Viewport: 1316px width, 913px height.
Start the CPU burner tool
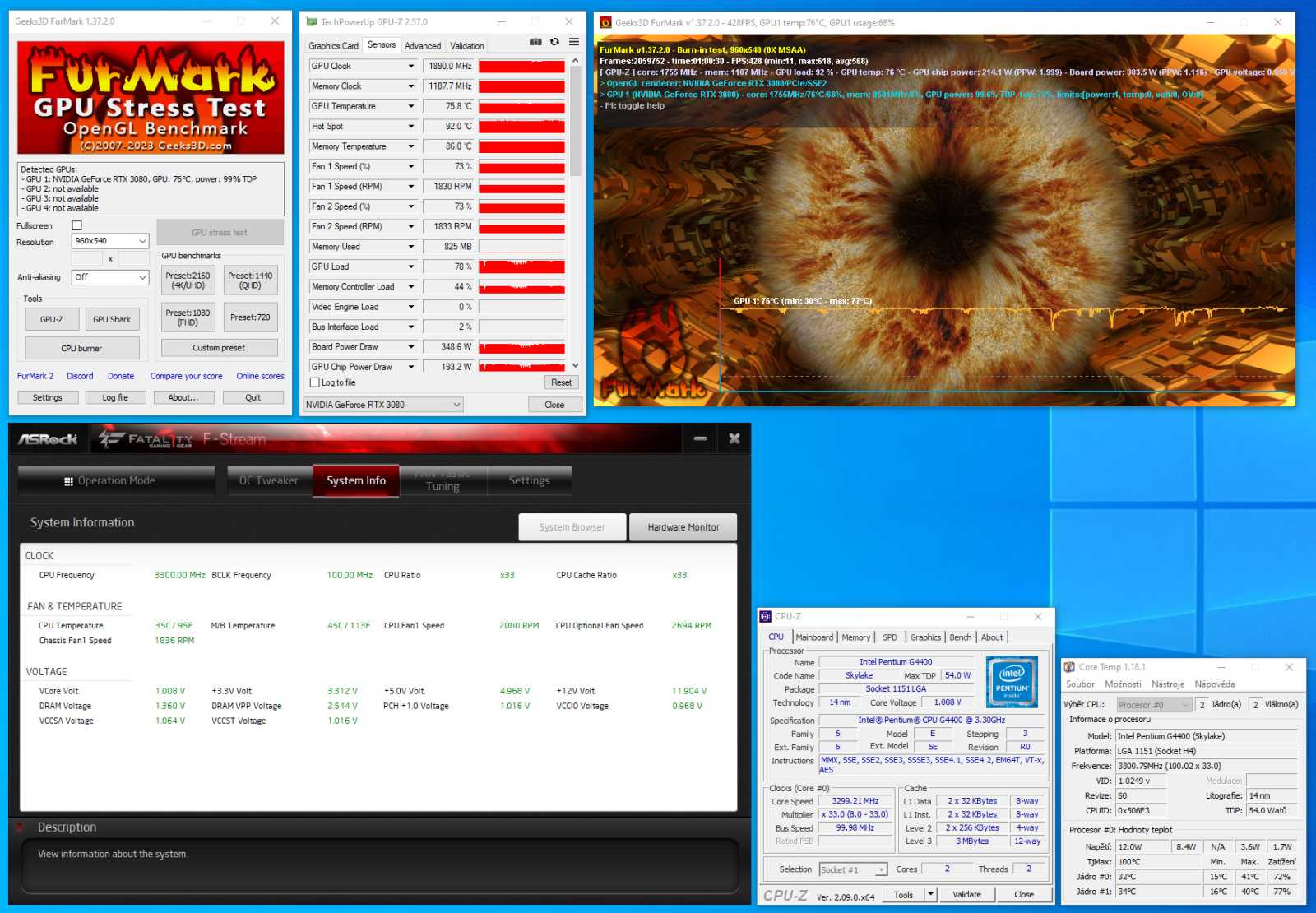[x=81, y=349]
